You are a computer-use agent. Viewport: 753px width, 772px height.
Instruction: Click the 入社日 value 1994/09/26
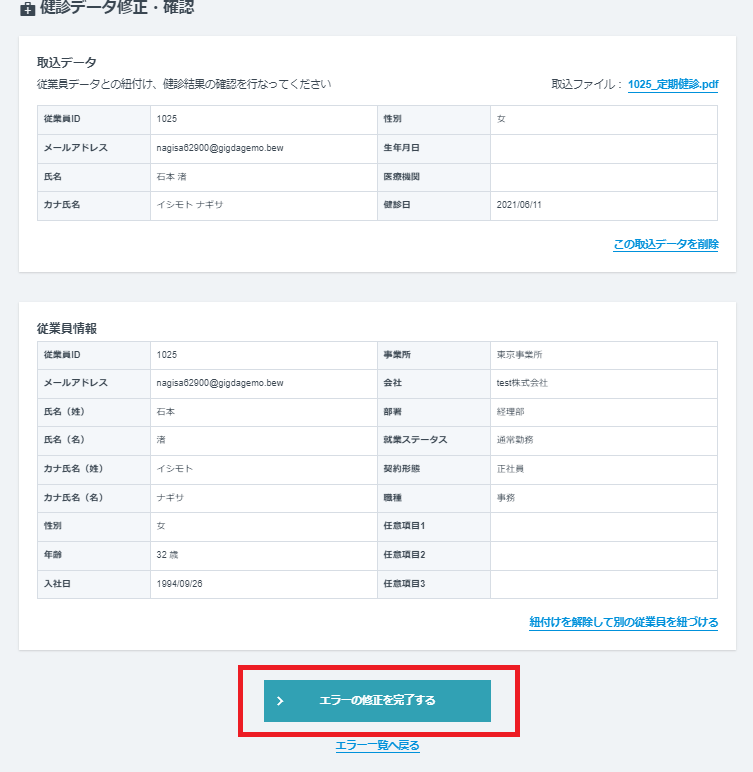coord(179,584)
